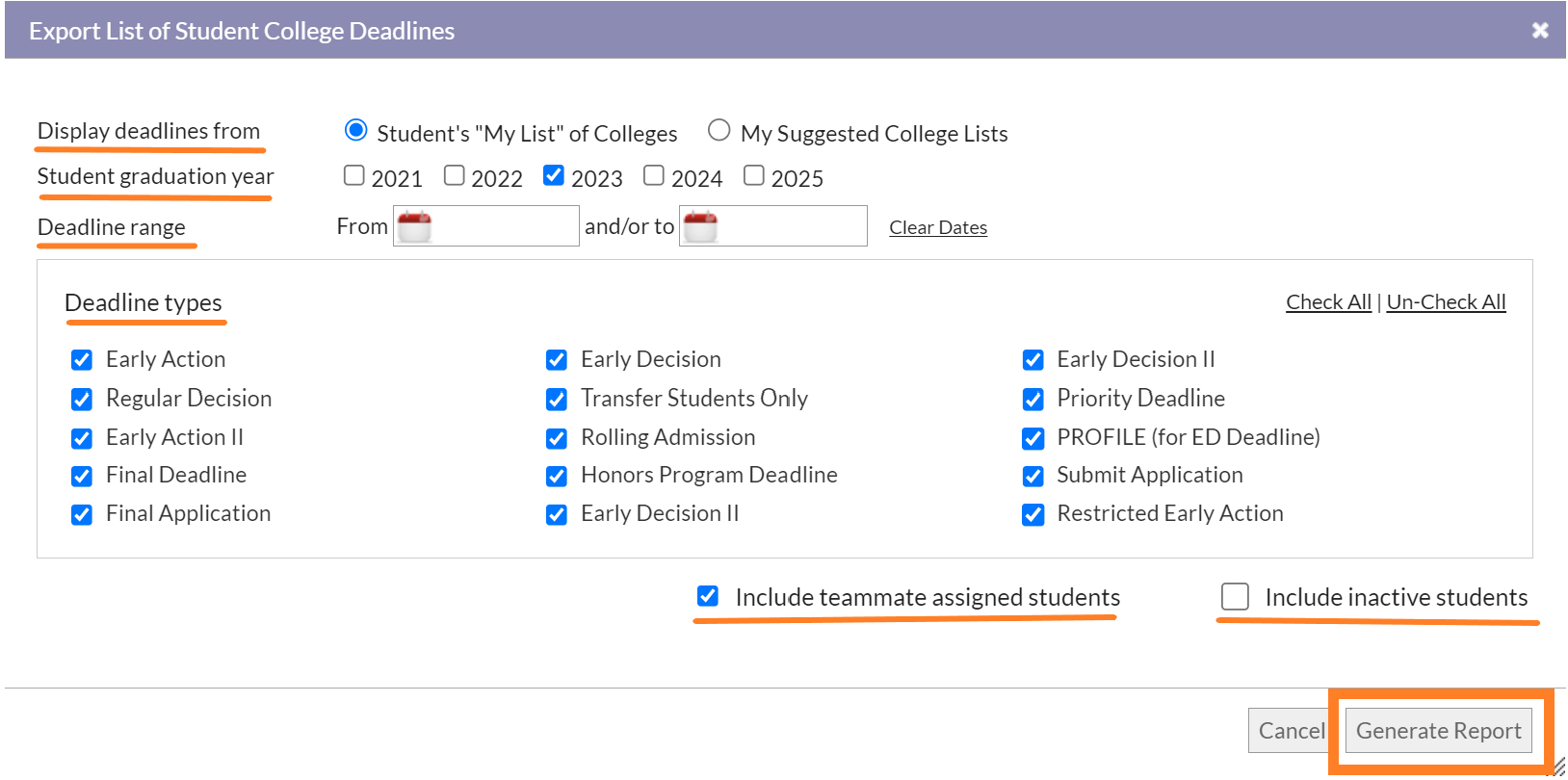1568x780 pixels.
Task: Uncheck the Early Action deadline type
Action: pos(82,359)
